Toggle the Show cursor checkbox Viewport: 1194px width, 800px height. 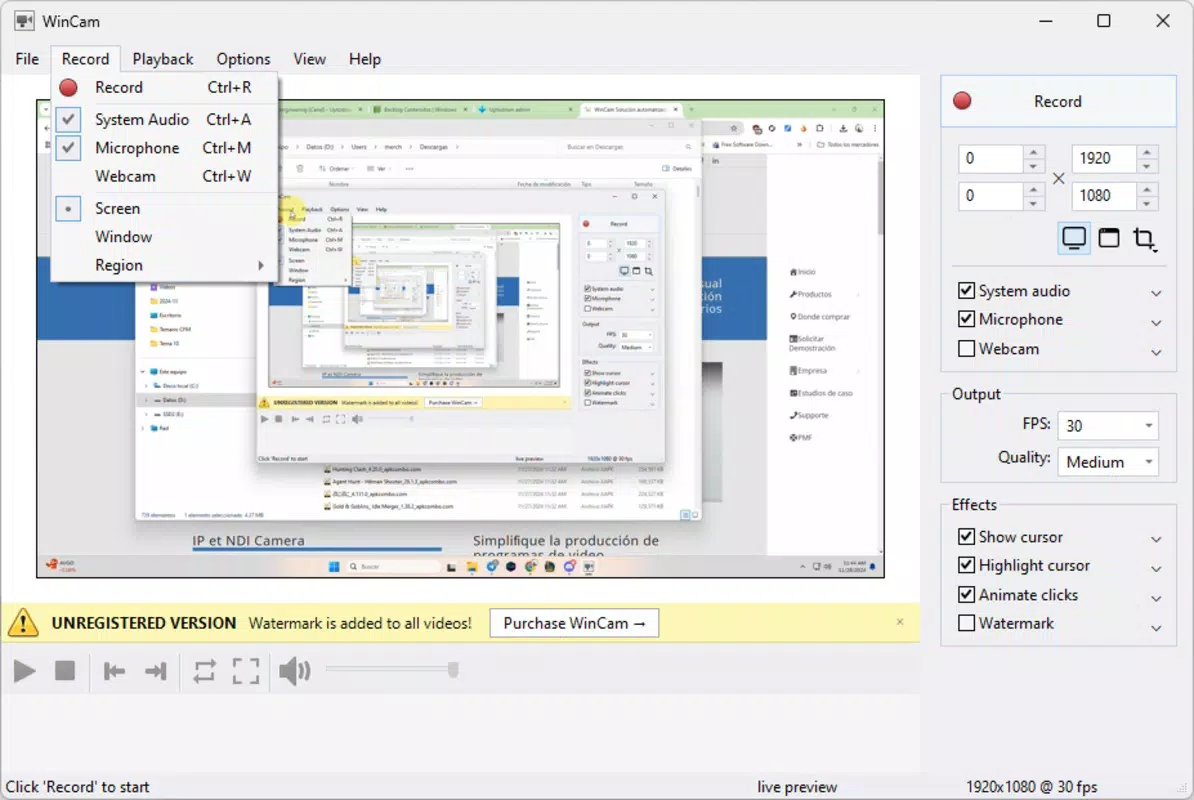(x=966, y=537)
